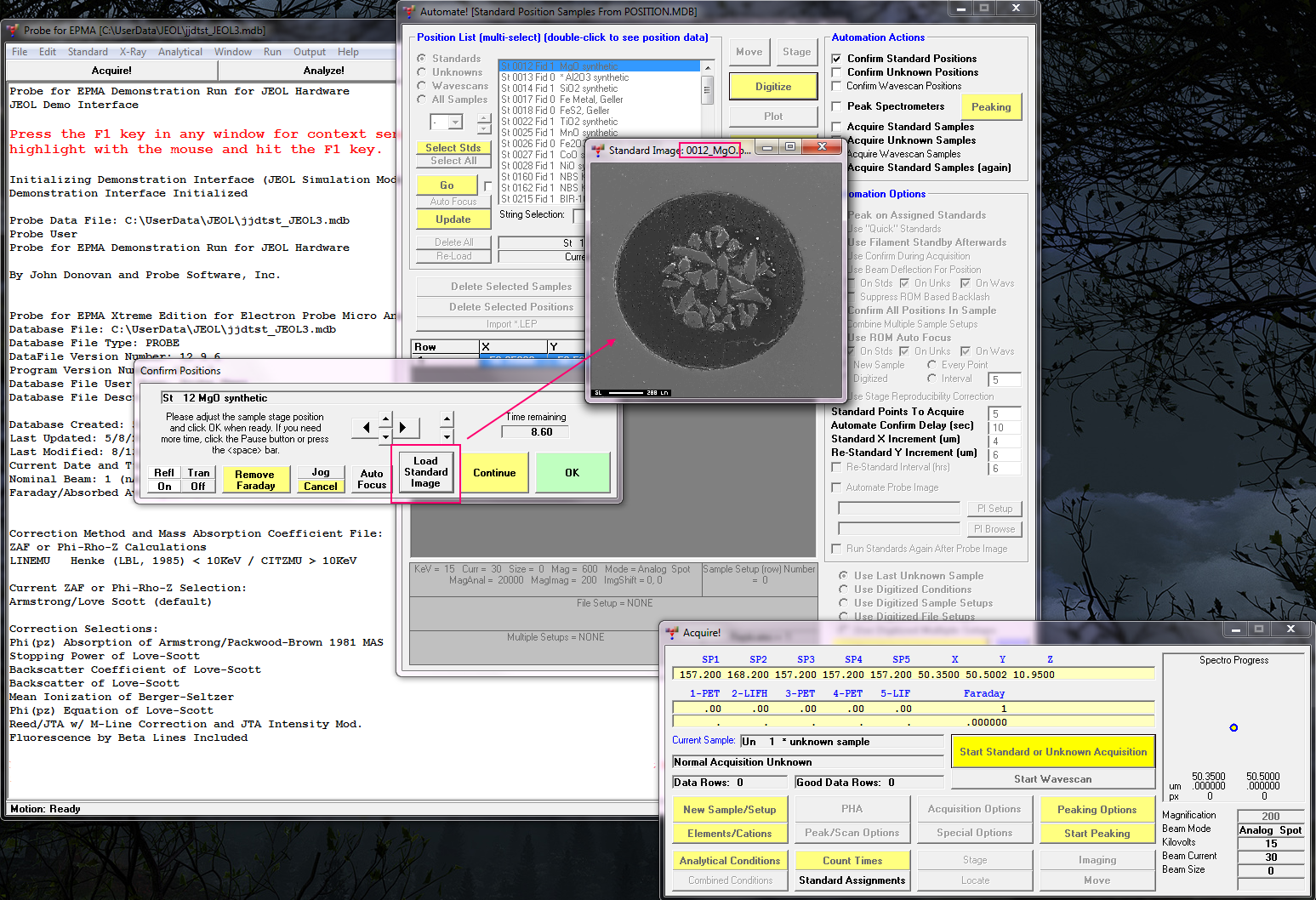Screen dimensions: 1316x900
Task: Click the down arrow of the rightmost stepper in Confirm Positions
Action: pyautogui.click(x=447, y=436)
